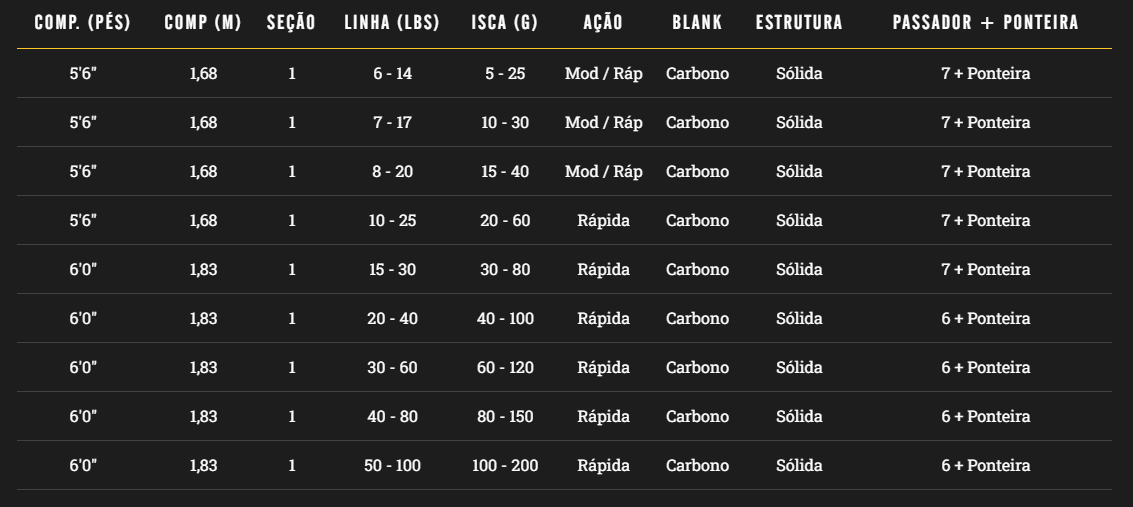
Task: Click the 10 - 25 line rating cell
Action: pyautogui.click(x=393, y=221)
